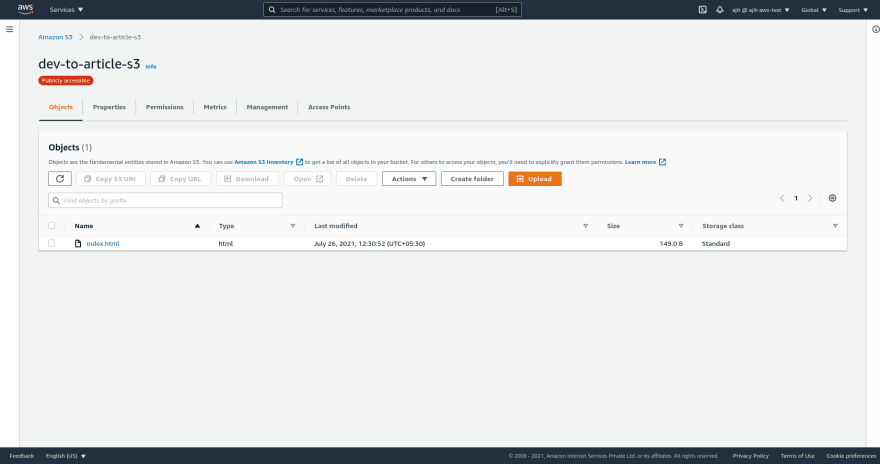Sort by Name ascending arrow
The width and height of the screenshot is (880, 464).
point(197,226)
